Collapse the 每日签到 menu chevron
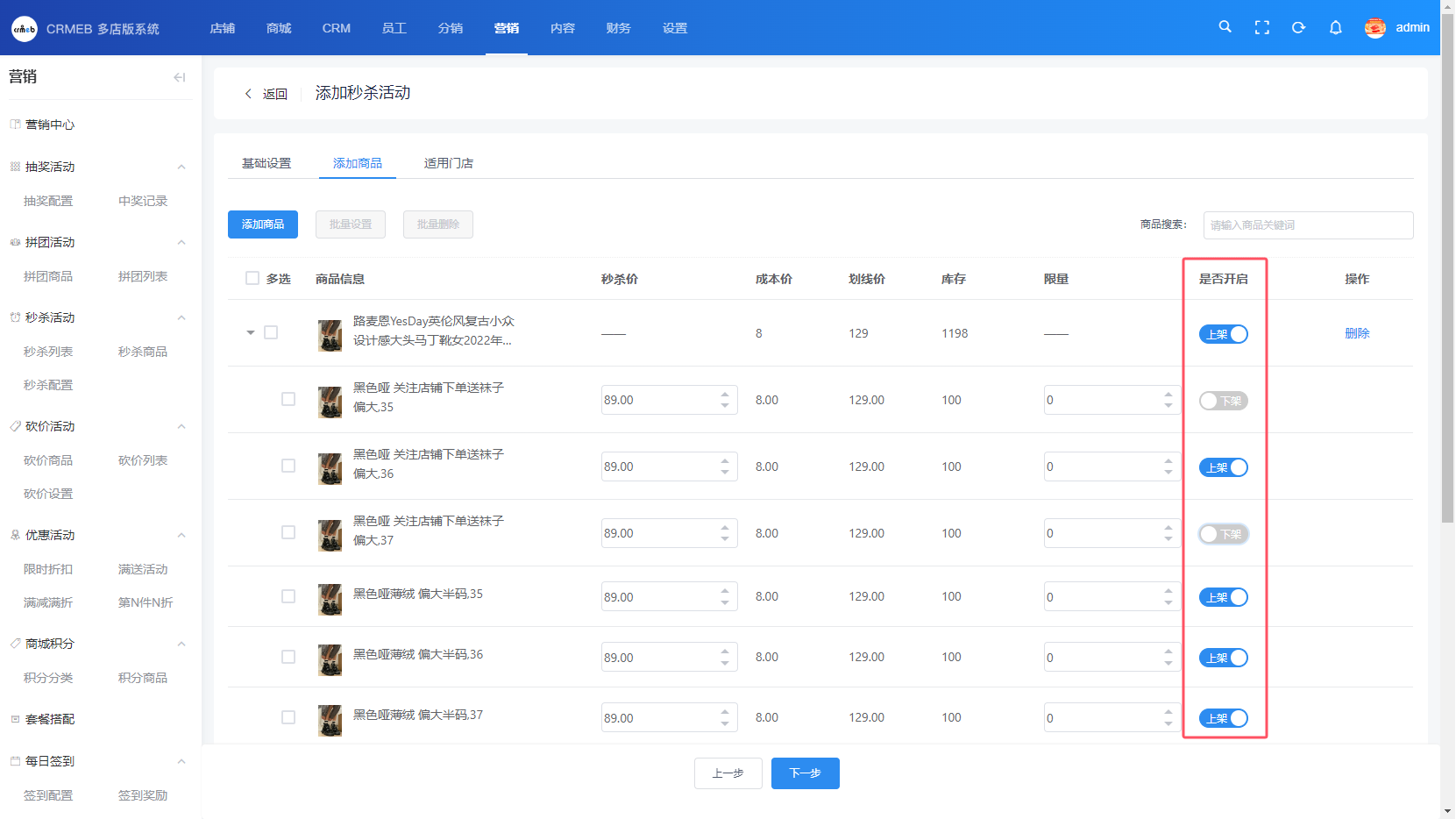The image size is (1456, 819). 181,761
